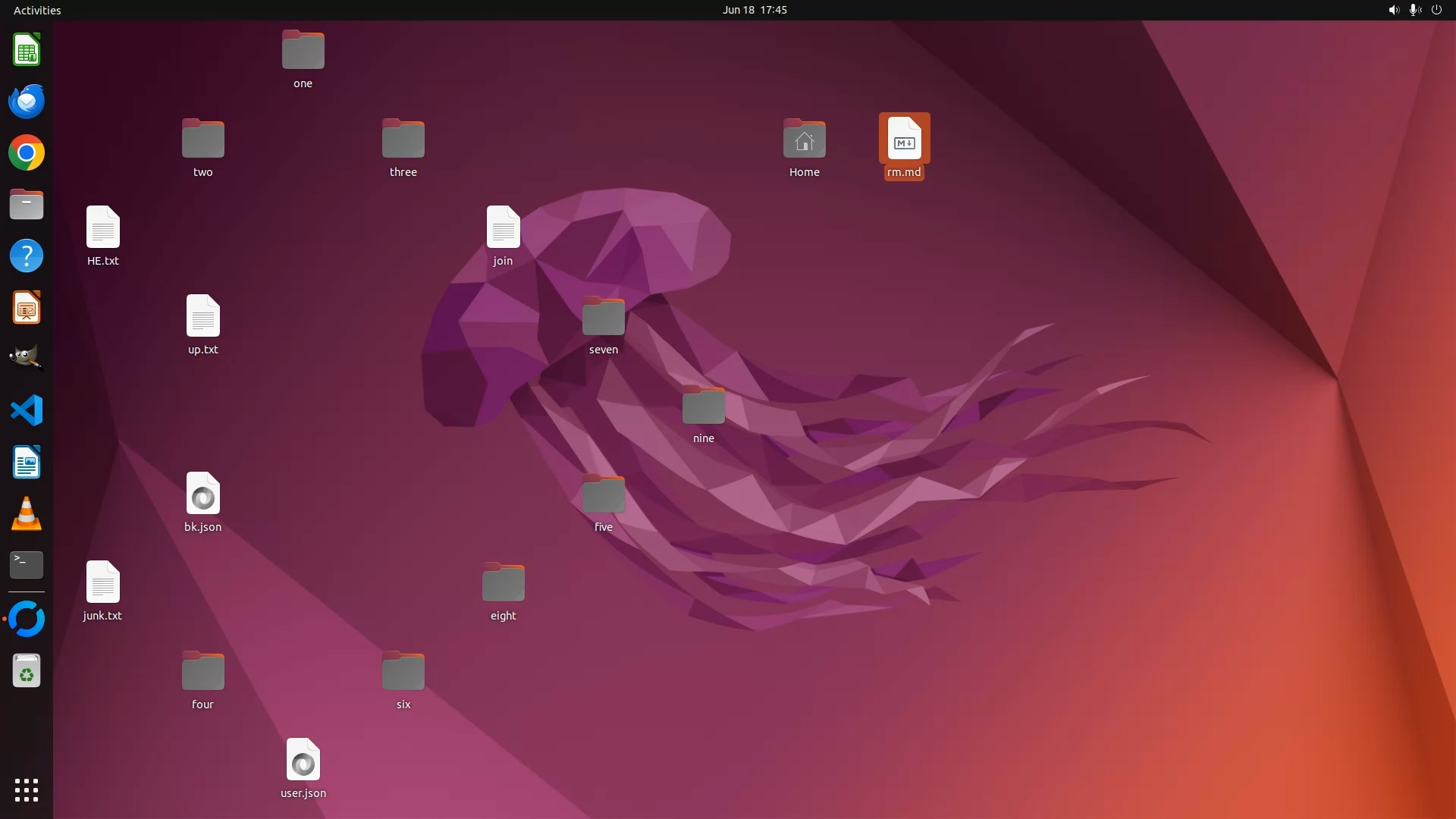Open the Files manager in dock
This screenshot has width=1456, height=819.
[27, 205]
